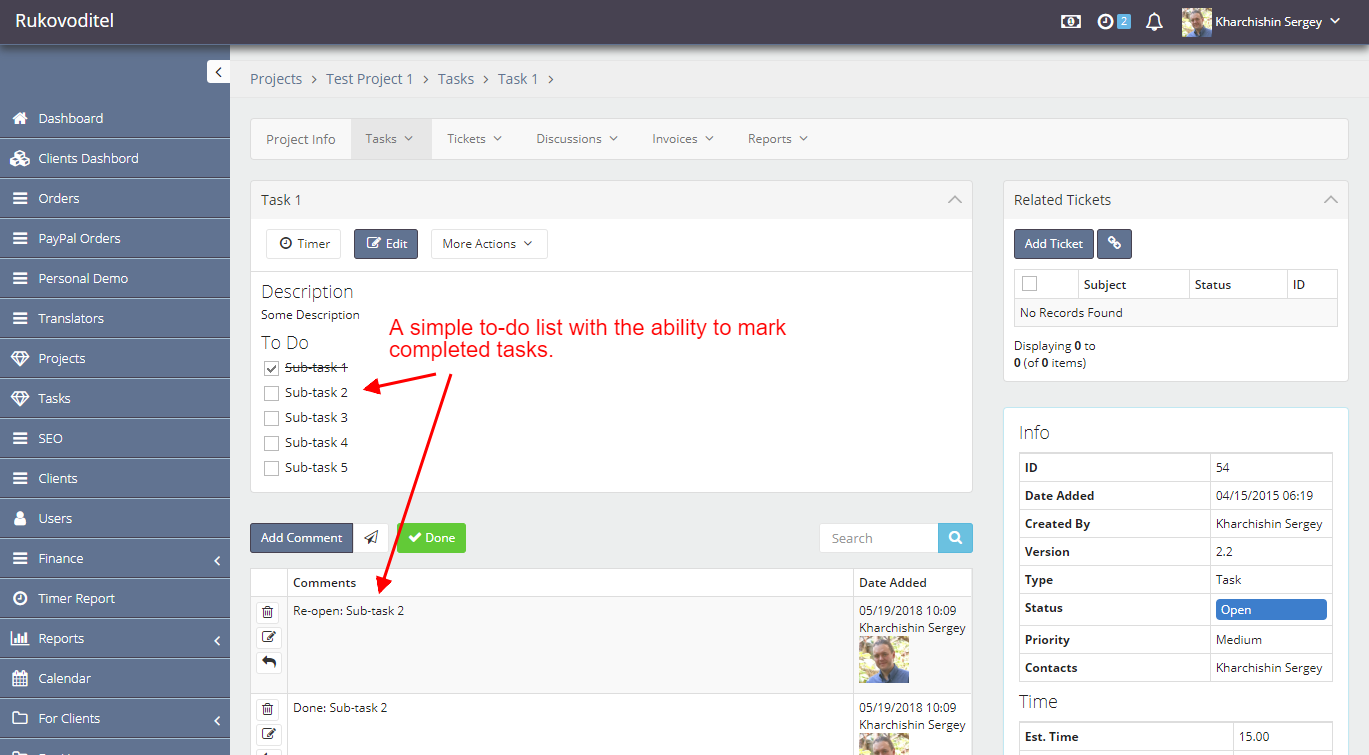
Task: Edit the 'Re-open: Sub-task 2' comment
Action: (x=269, y=637)
